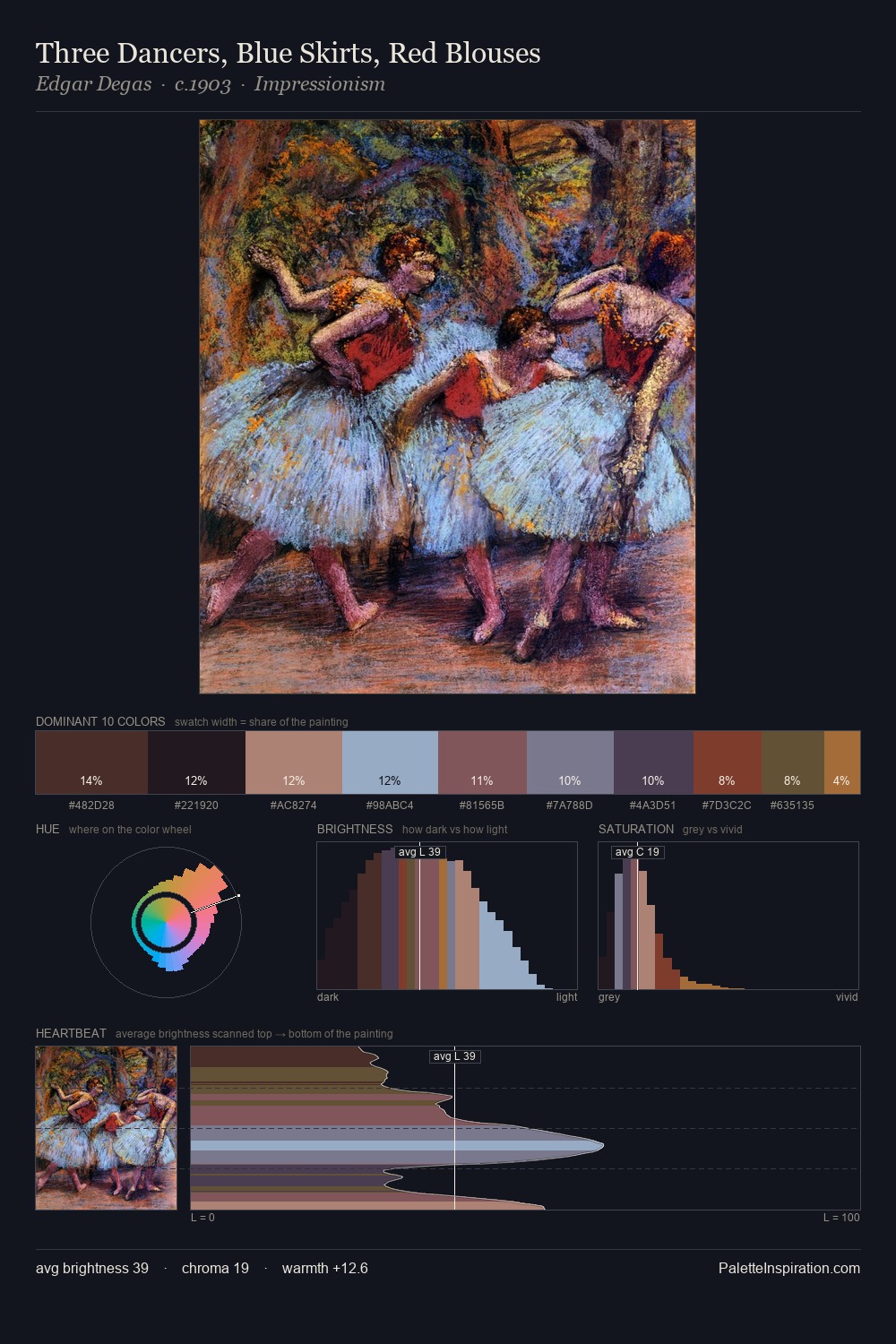Select the #482D28 dark brown swatch
The width and height of the screenshot is (896, 1344).
(x=91, y=762)
